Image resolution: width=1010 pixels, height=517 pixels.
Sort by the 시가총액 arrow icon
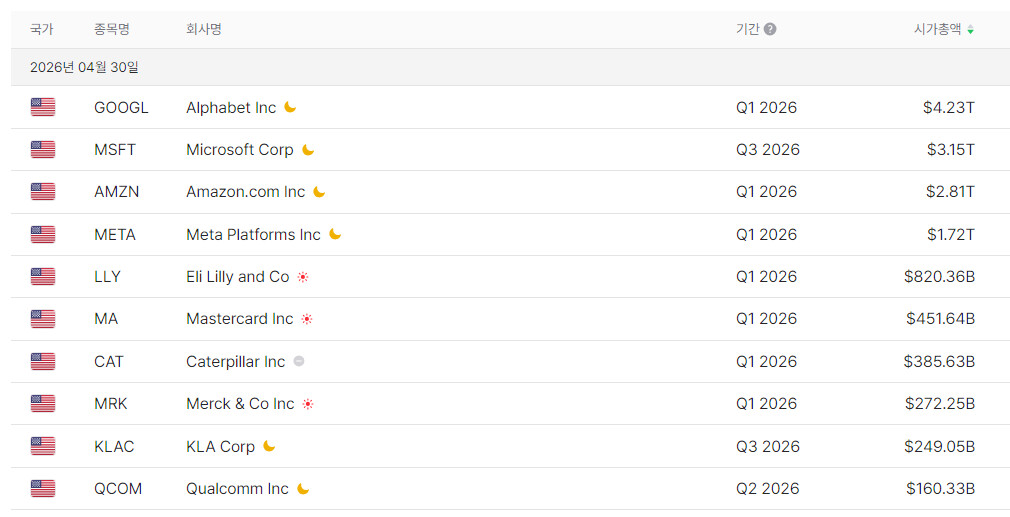pos(970,30)
